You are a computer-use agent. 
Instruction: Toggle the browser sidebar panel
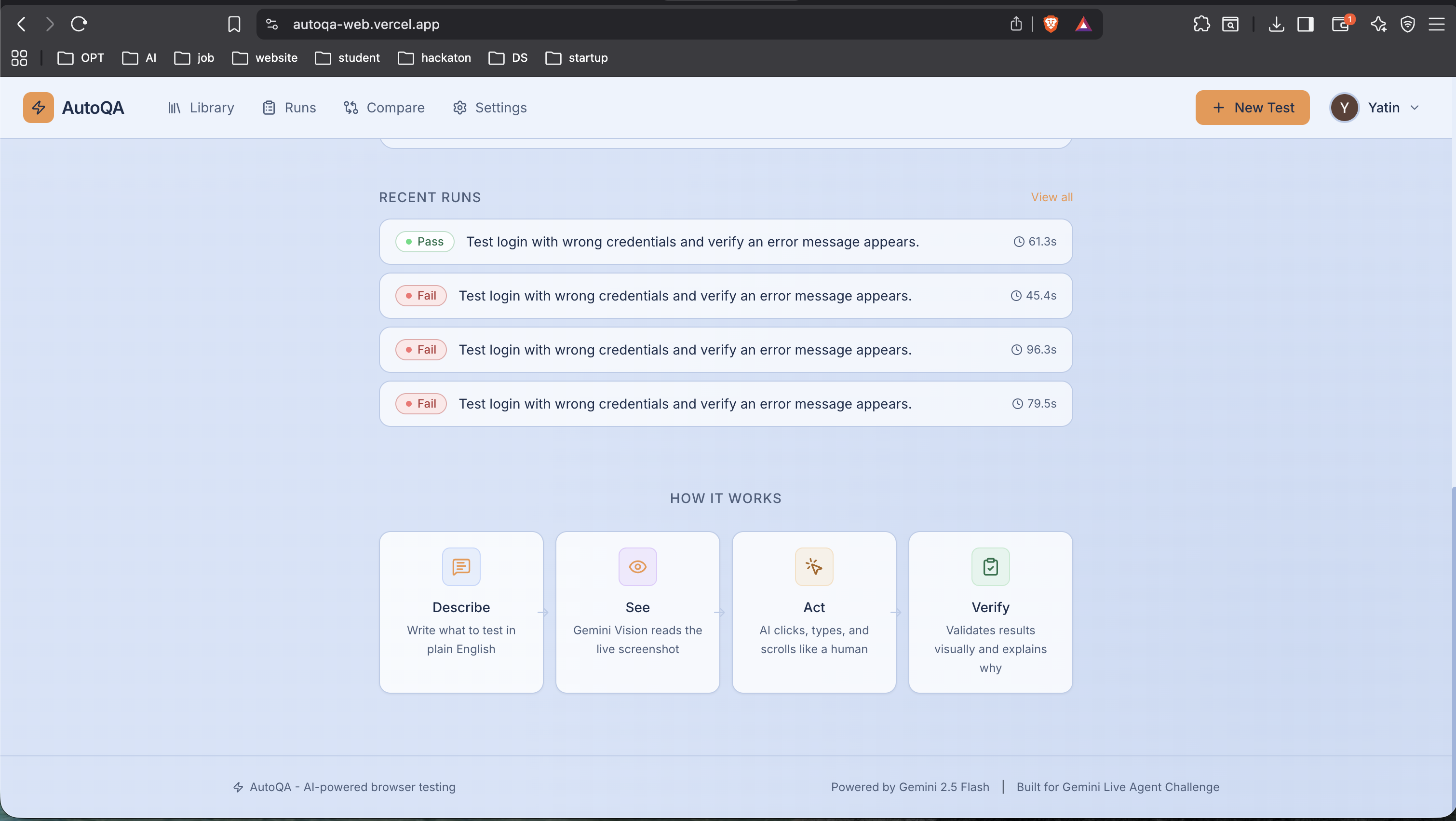[x=1305, y=24]
